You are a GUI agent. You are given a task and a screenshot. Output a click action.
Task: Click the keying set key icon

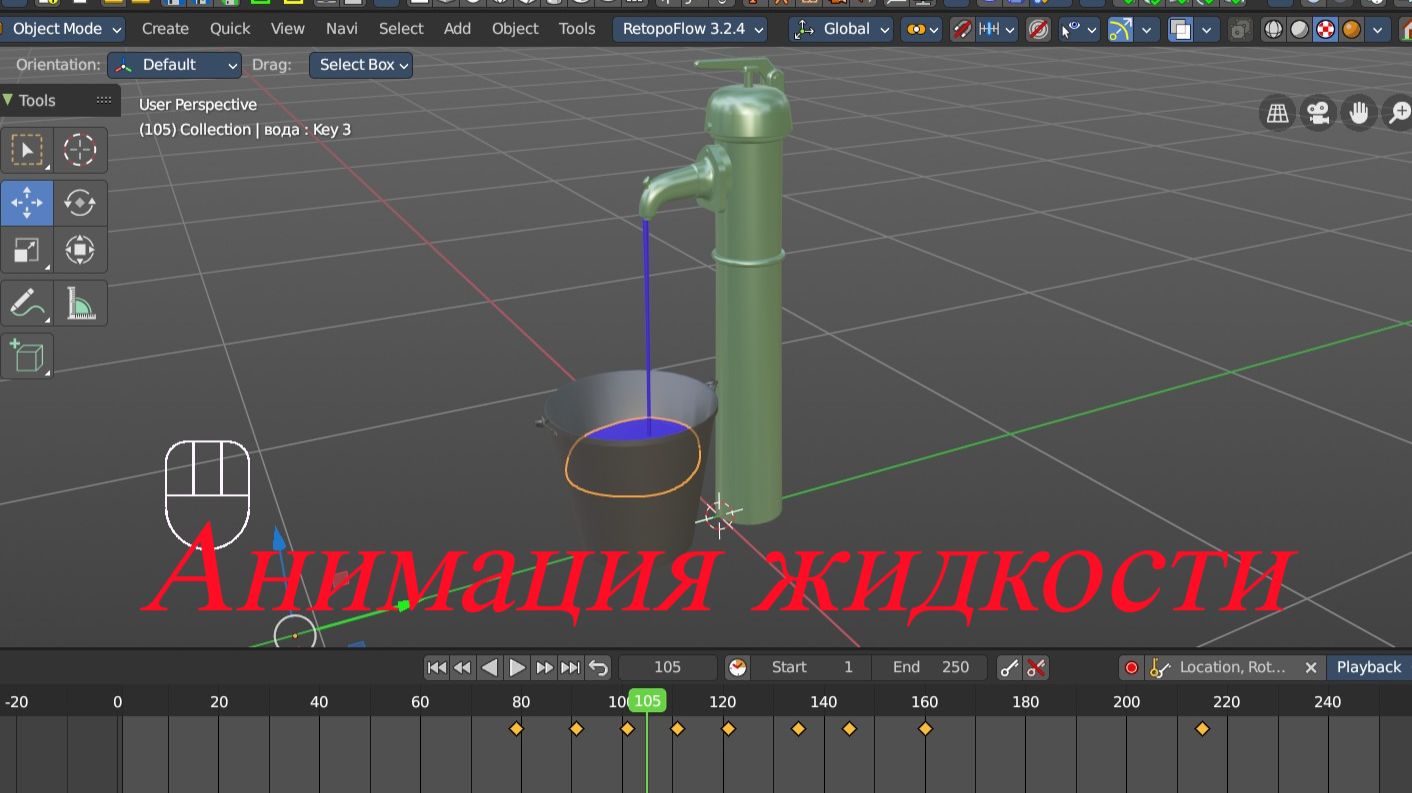1160,667
